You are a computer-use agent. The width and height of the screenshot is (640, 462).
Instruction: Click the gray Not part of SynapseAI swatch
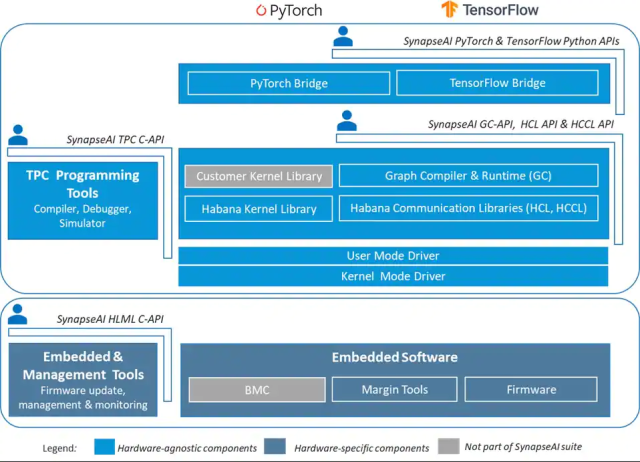click(449, 446)
